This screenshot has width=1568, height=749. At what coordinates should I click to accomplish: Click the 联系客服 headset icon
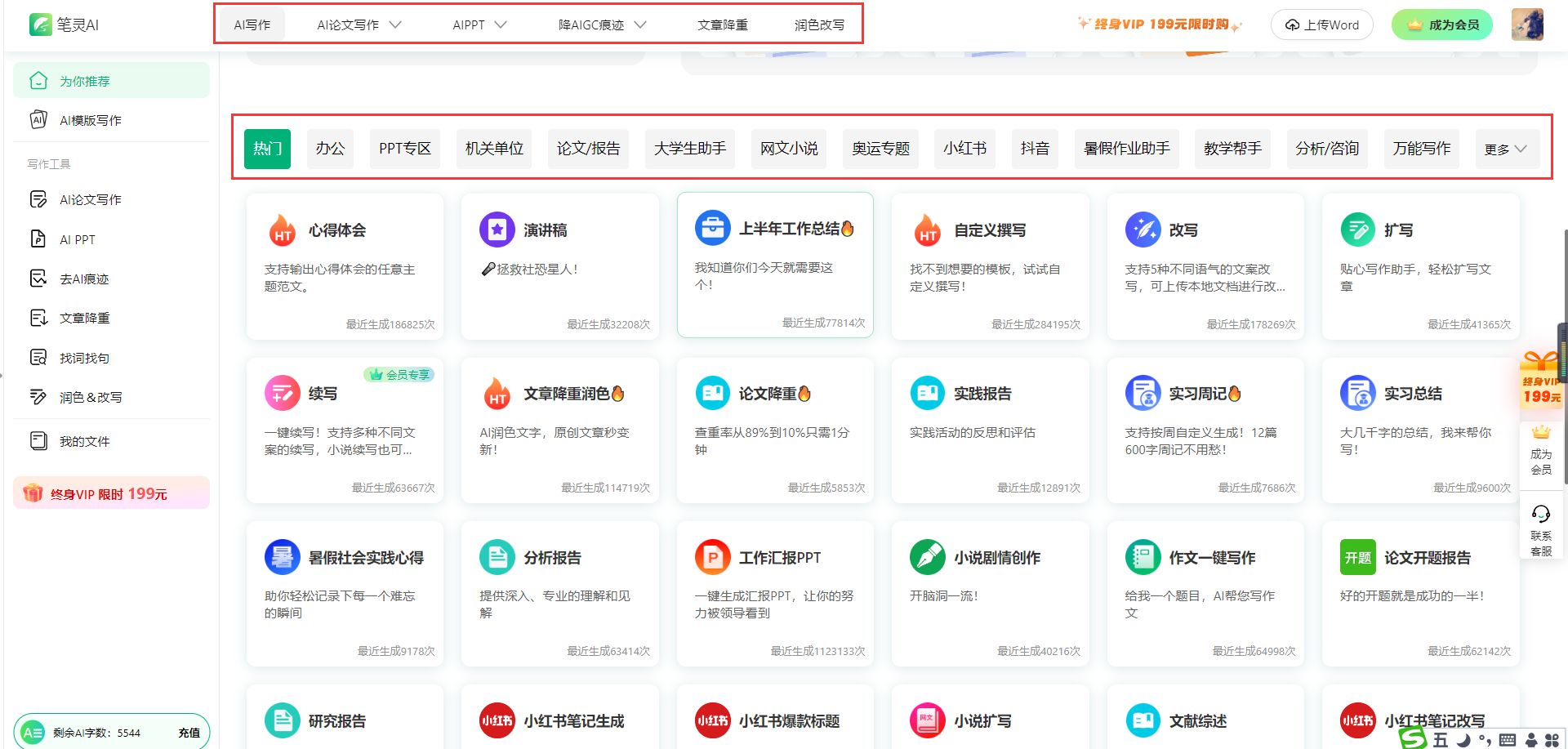click(1541, 514)
